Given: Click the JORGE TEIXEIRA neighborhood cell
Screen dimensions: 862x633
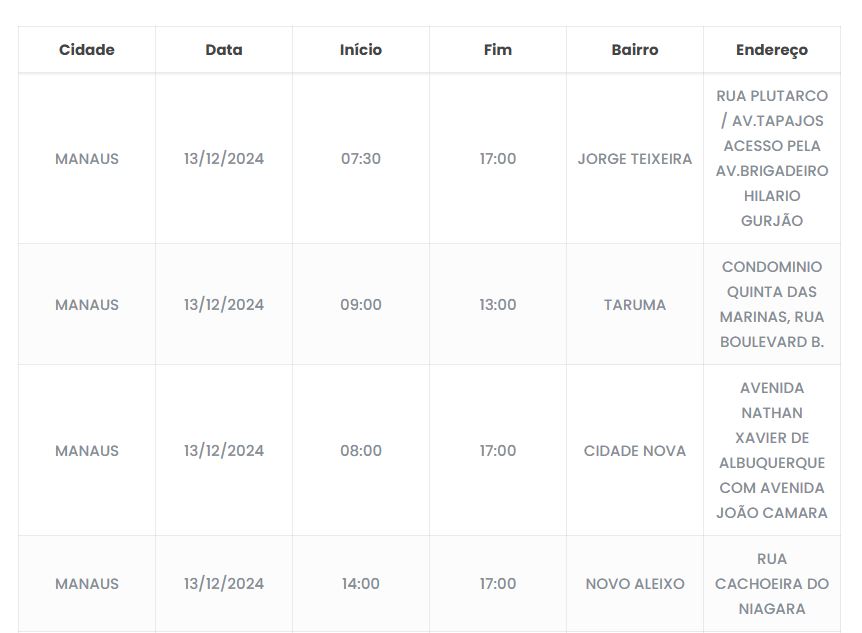Looking at the screenshot, I should (x=635, y=159).
